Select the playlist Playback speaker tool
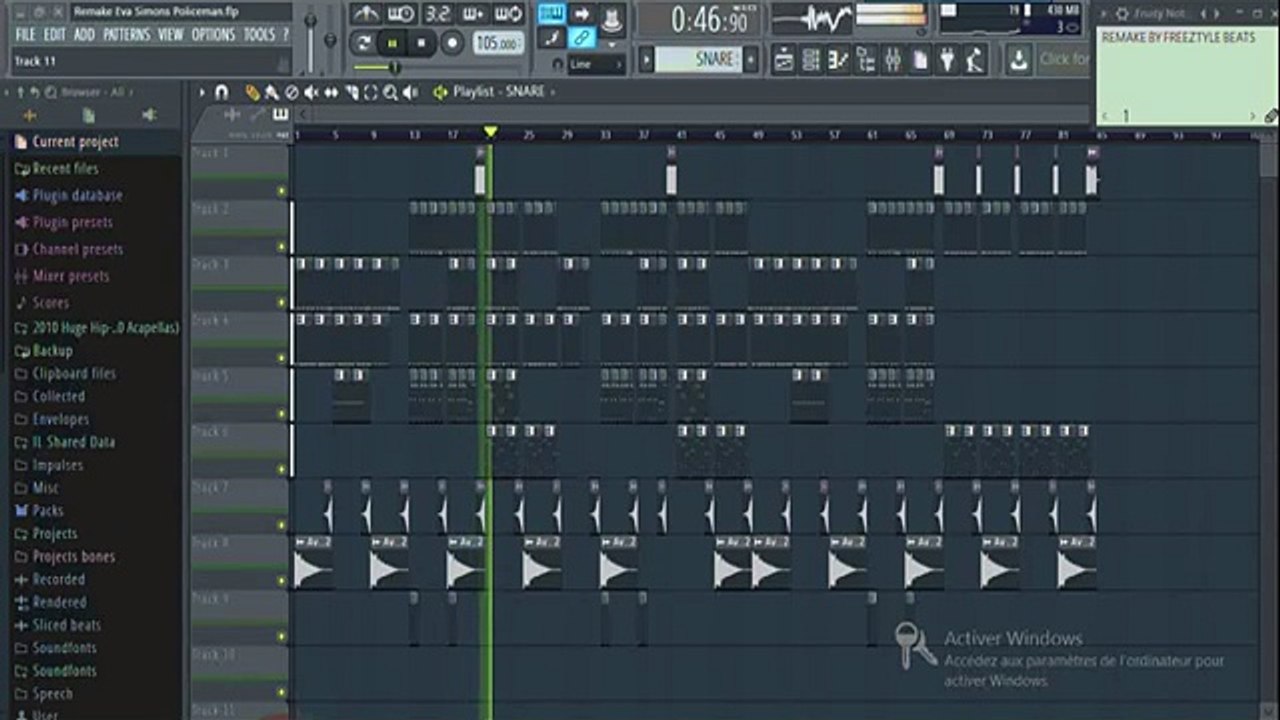The image size is (1280, 720). pyautogui.click(x=410, y=92)
